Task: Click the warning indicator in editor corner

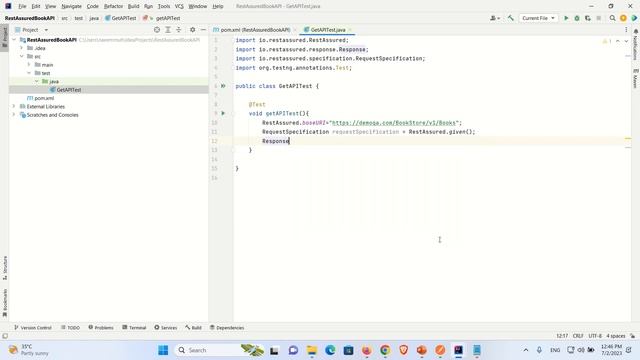Action: (x=607, y=41)
